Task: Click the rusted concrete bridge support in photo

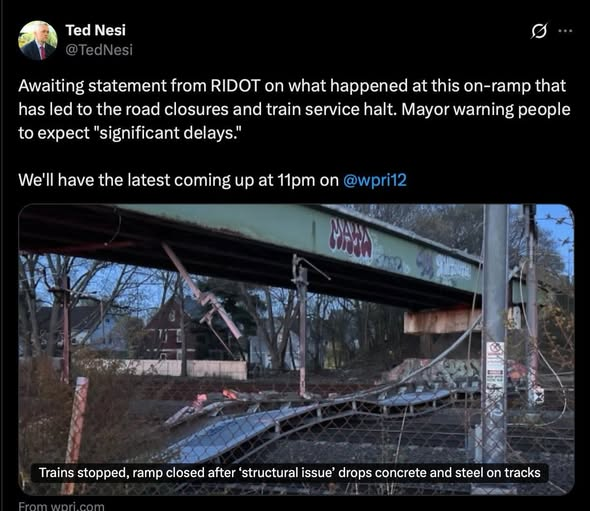Action: [x=443, y=321]
